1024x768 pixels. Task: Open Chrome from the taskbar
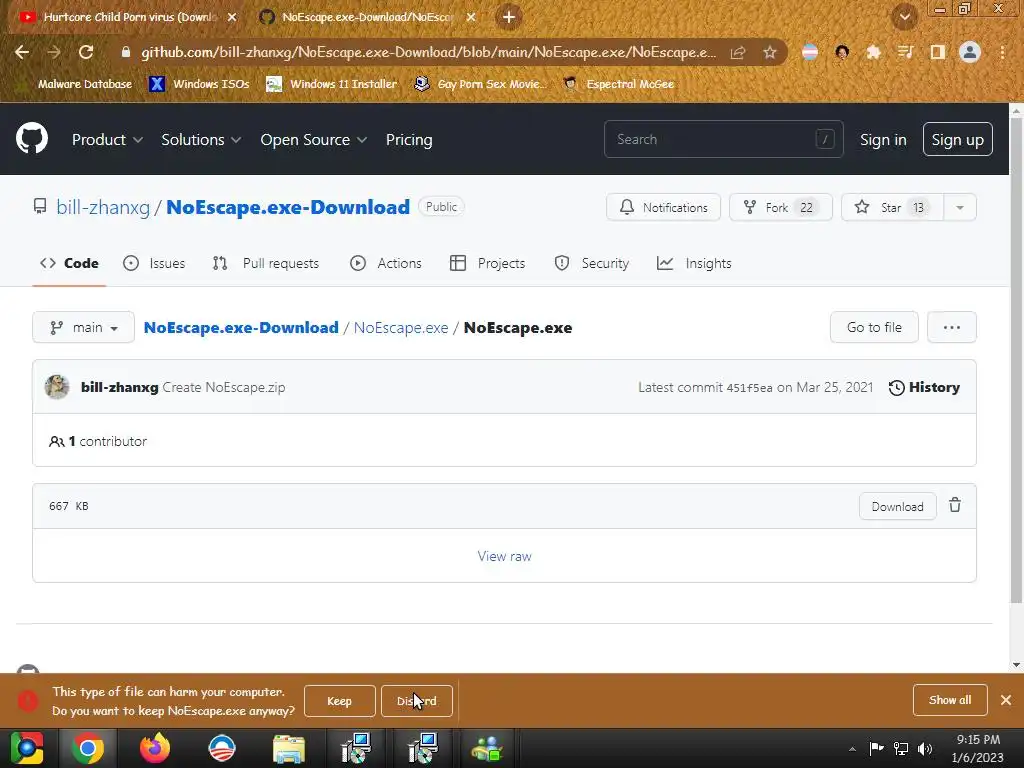click(x=88, y=748)
